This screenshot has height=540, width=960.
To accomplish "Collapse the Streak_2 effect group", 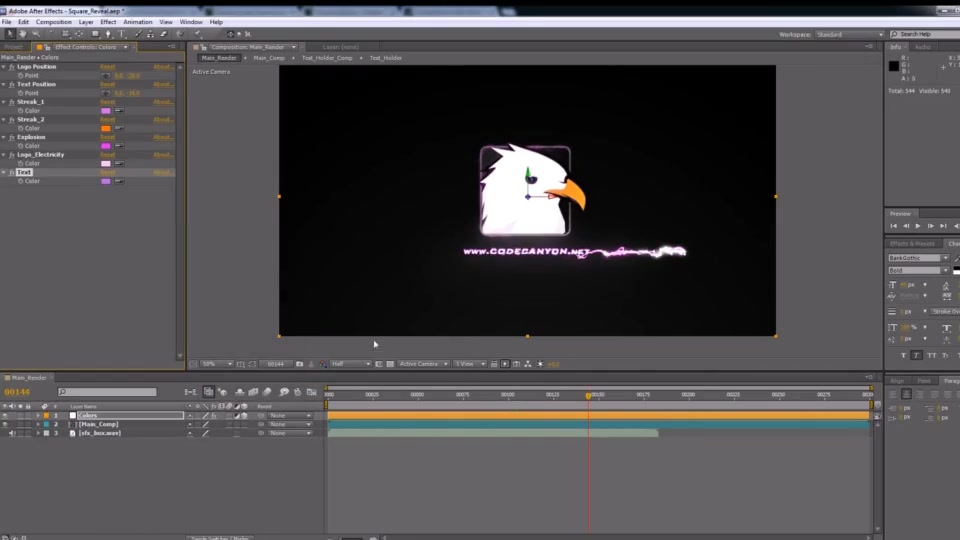I will pos(4,119).
